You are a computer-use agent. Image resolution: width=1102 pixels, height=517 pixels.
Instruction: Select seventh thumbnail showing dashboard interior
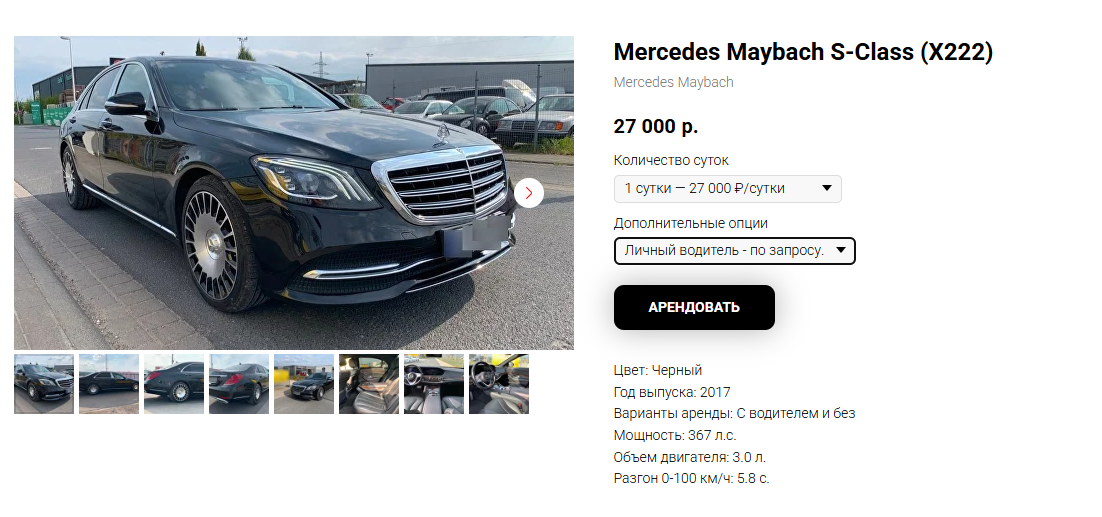click(x=434, y=384)
